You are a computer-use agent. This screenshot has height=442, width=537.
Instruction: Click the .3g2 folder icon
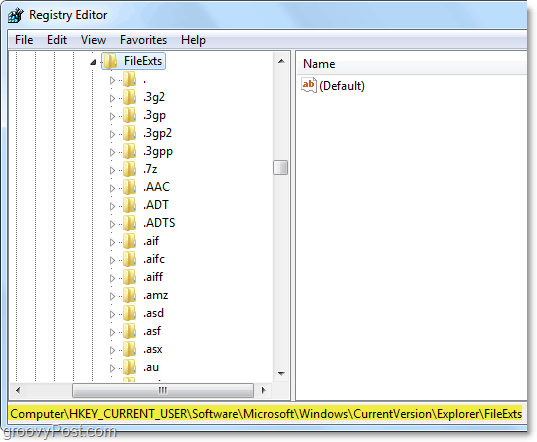pyautogui.click(x=129, y=97)
